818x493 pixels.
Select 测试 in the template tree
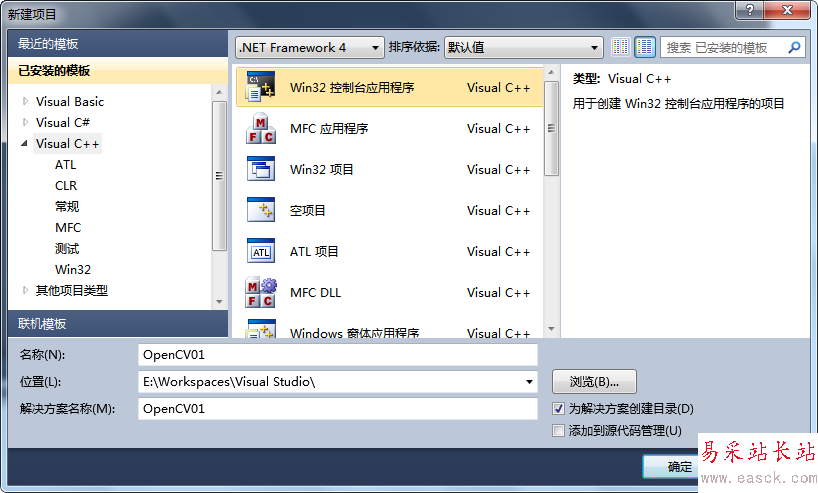coord(67,248)
